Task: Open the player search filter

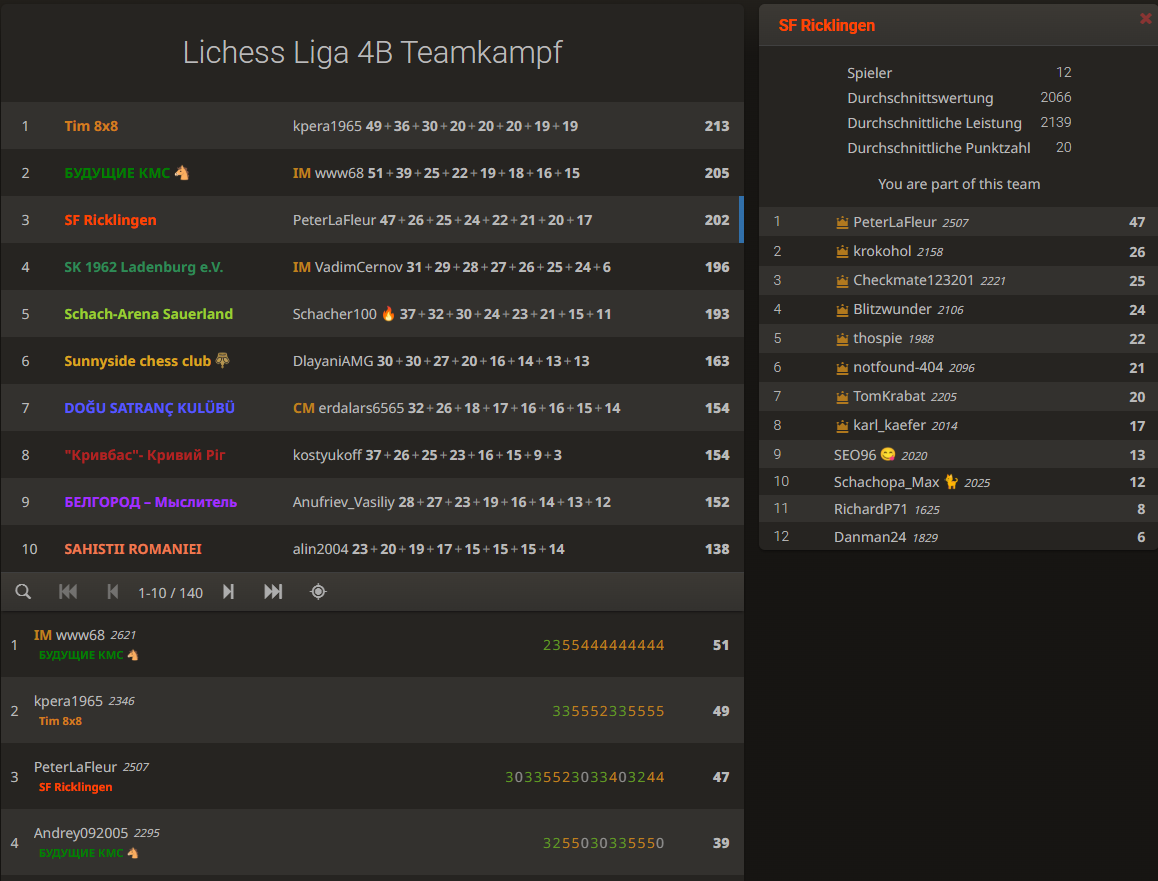Action: tap(23, 591)
